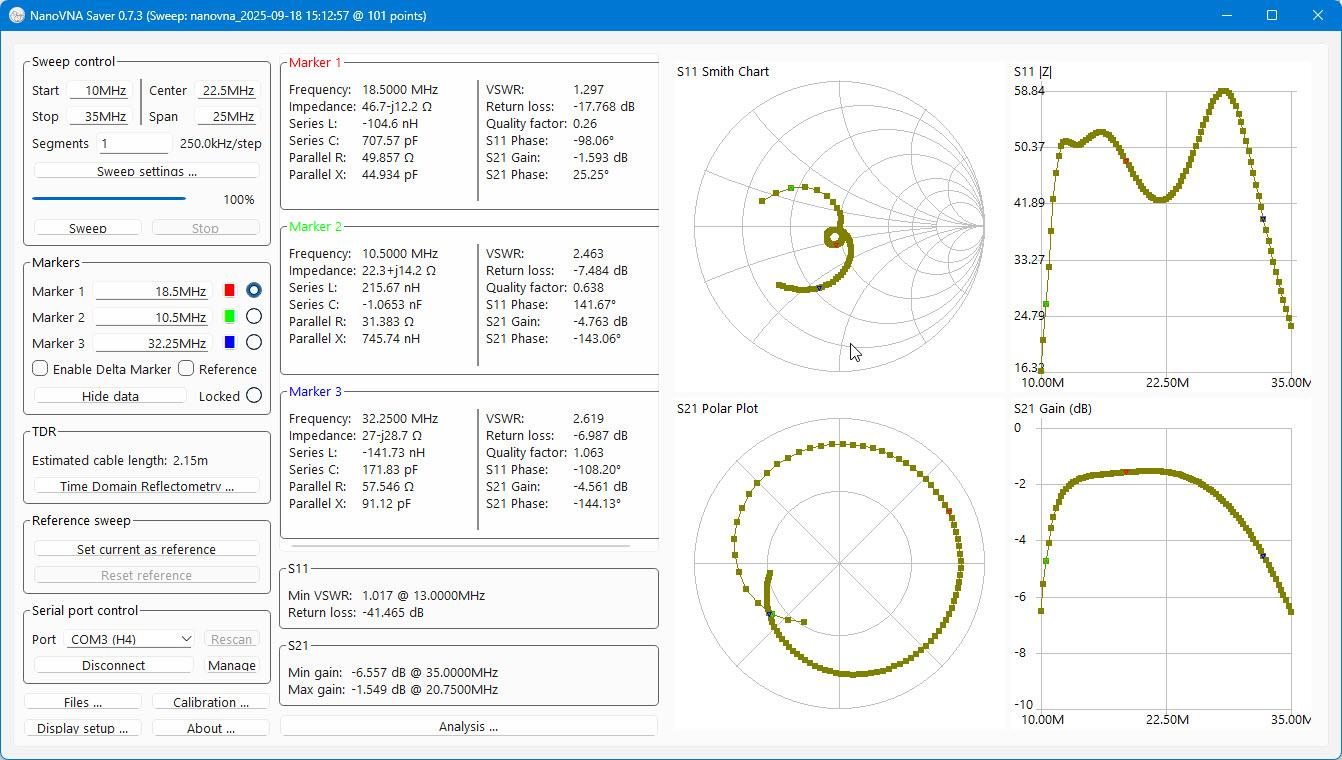
Task: Select the Marker 1 radio button
Action: click(254, 291)
